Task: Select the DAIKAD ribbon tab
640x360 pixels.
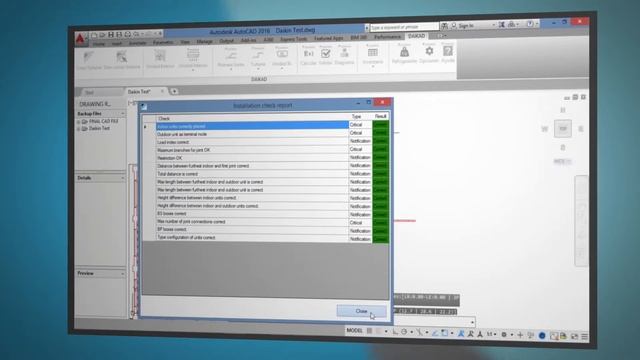Action: coord(416,36)
